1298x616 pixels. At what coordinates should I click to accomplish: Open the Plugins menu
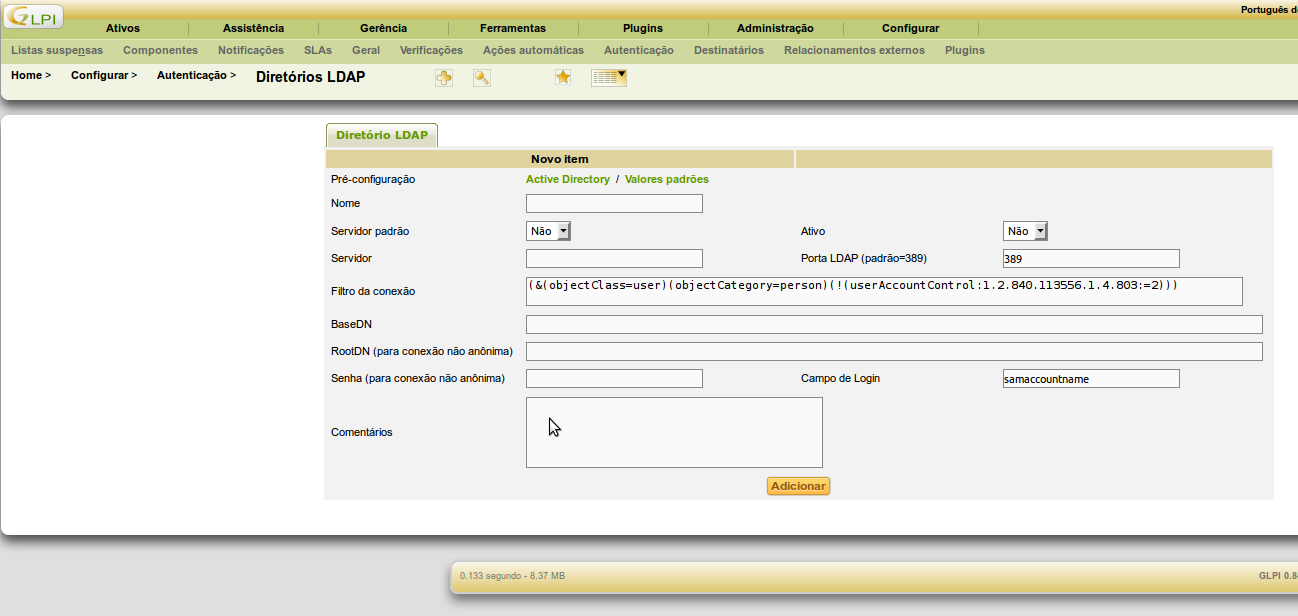641,28
